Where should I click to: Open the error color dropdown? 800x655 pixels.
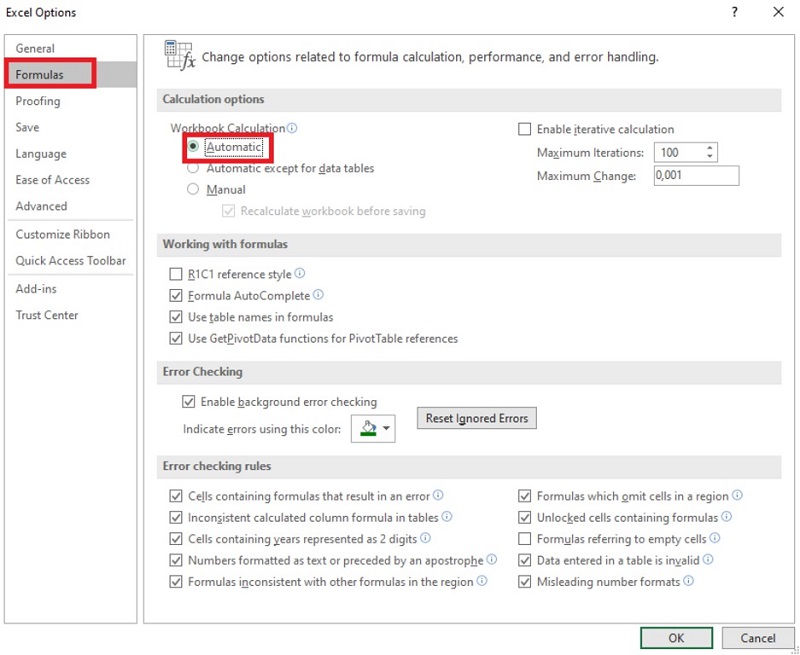coord(385,428)
